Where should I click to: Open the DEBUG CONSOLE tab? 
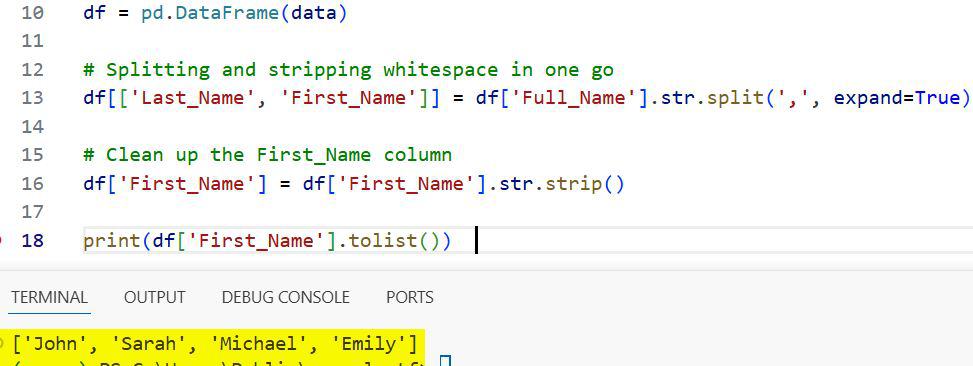click(285, 297)
